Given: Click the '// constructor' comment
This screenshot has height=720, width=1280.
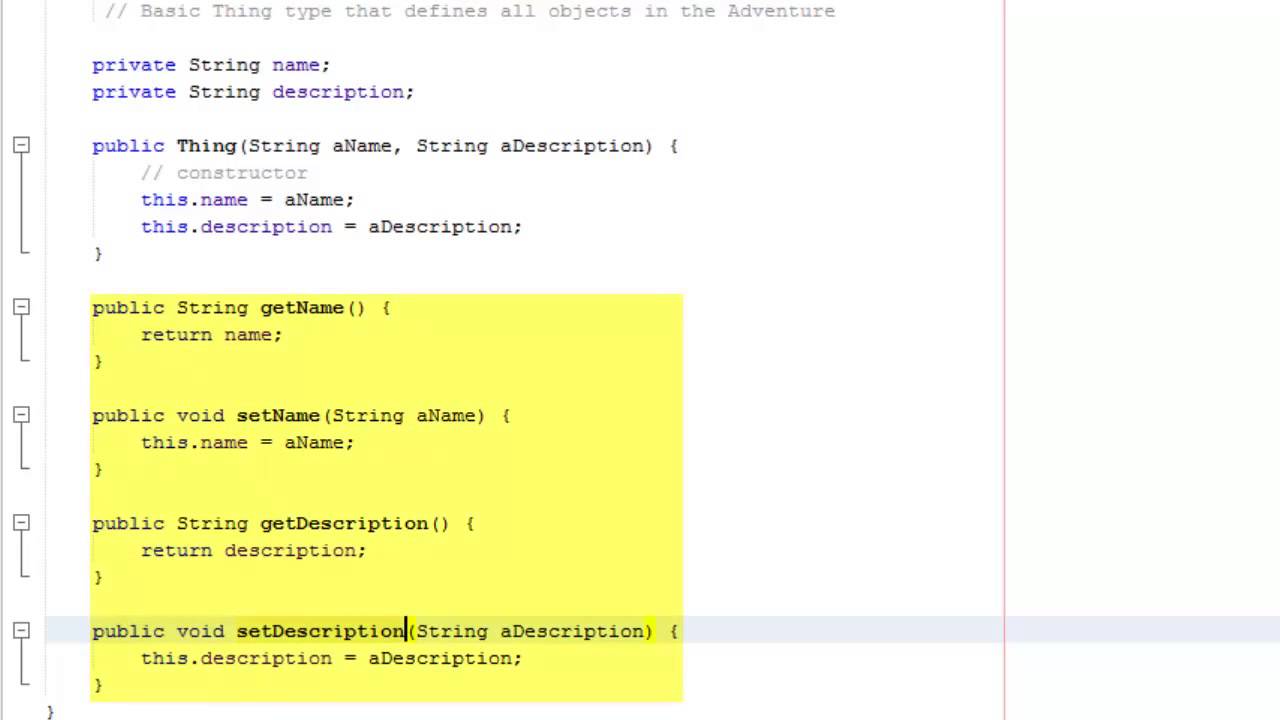Looking at the screenshot, I should pyautogui.click(x=224, y=173).
